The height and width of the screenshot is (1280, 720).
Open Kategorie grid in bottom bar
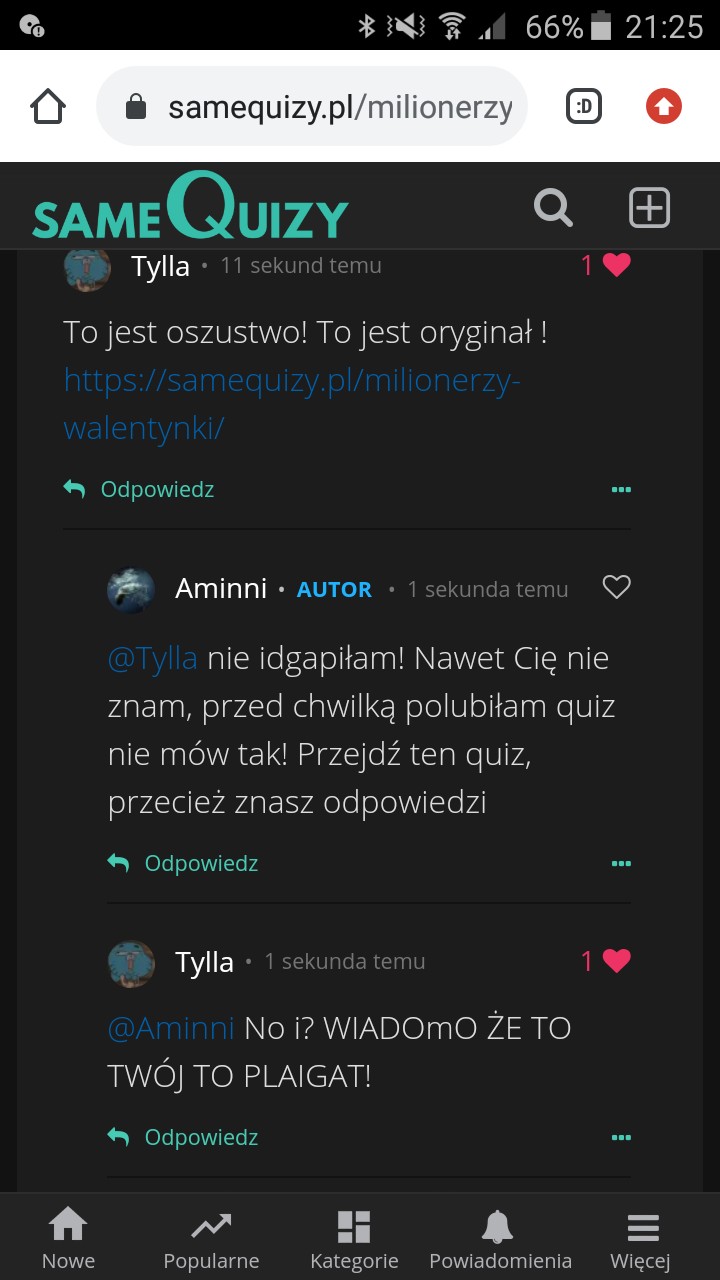click(354, 1238)
